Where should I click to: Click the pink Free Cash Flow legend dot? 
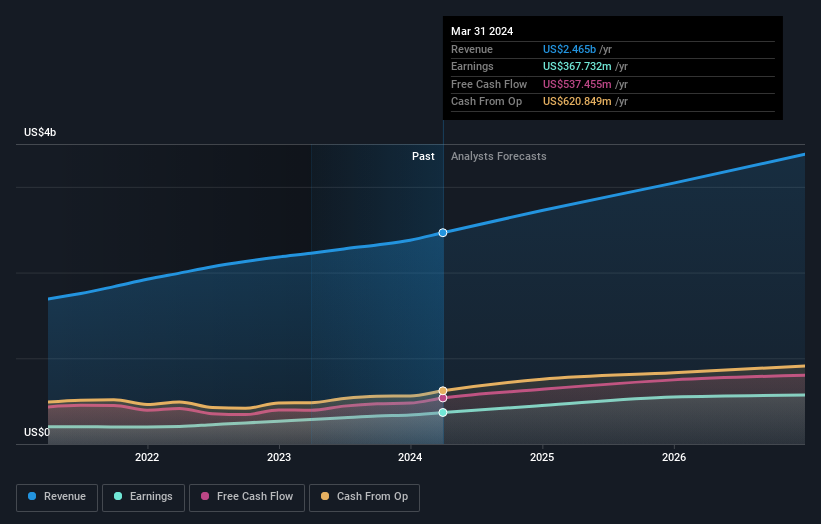point(205,496)
